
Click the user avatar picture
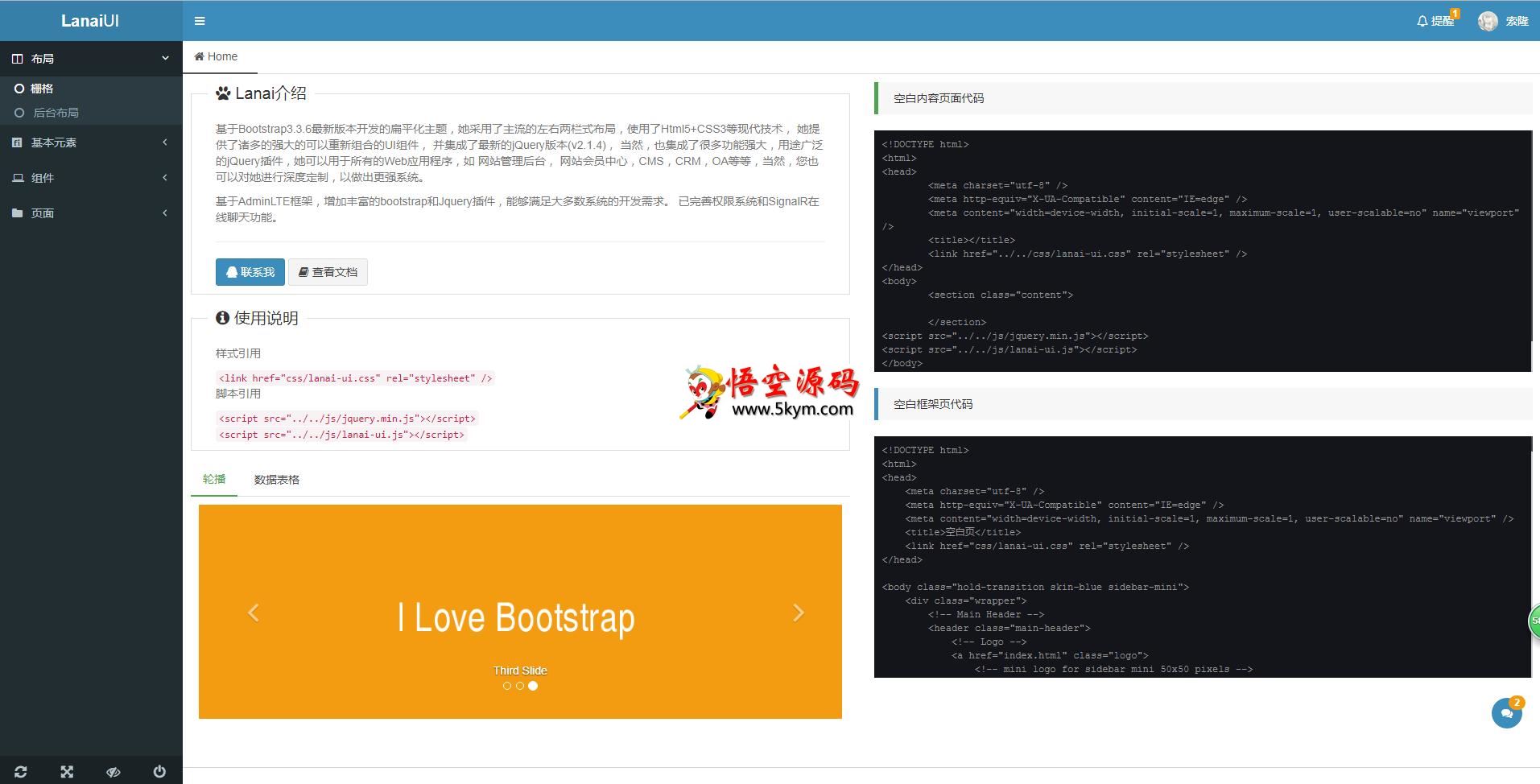1488,21
